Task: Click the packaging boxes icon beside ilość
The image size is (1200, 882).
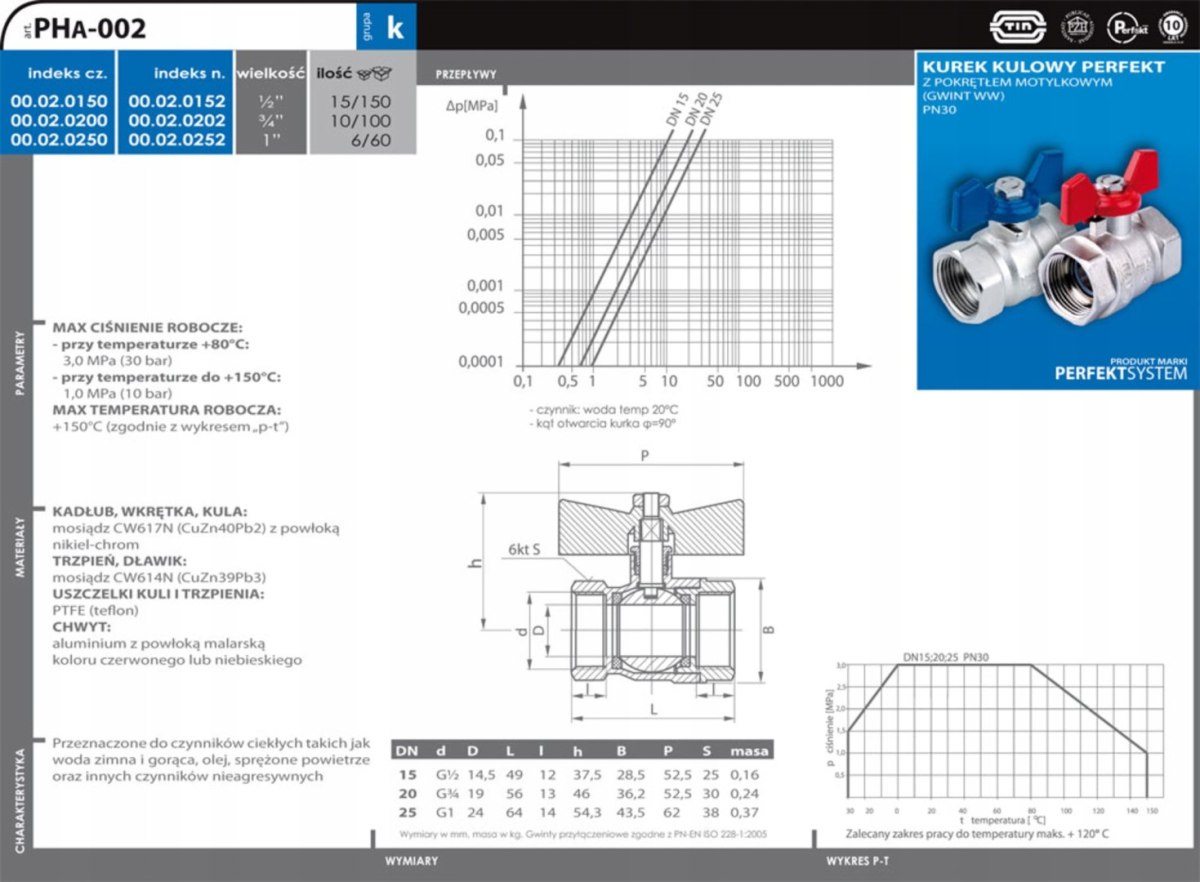Action: pos(375,74)
